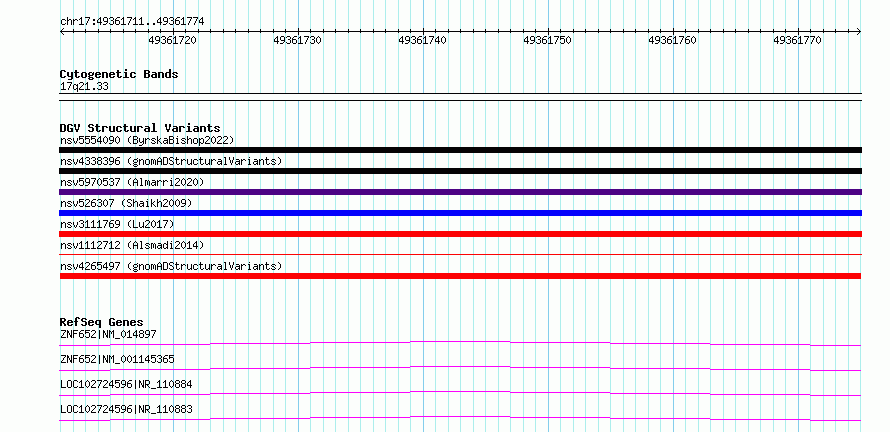The height and width of the screenshot is (432, 890).
Task: Click the black bar under nsv4338396
Action: point(460,171)
